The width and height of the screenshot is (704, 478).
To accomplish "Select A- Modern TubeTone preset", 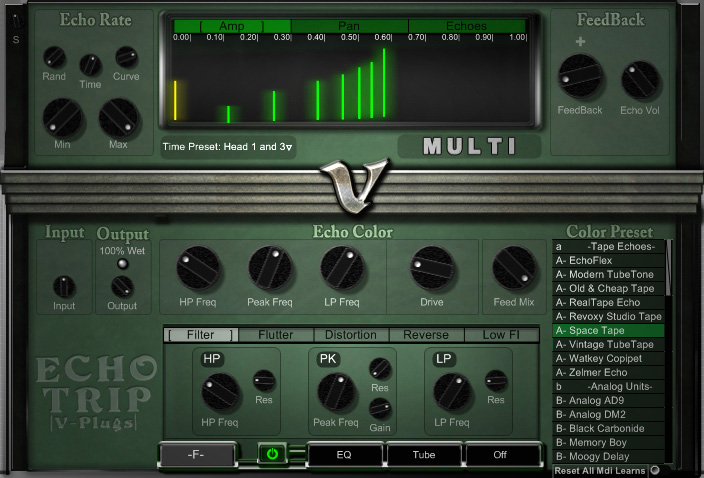I will (x=608, y=274).
